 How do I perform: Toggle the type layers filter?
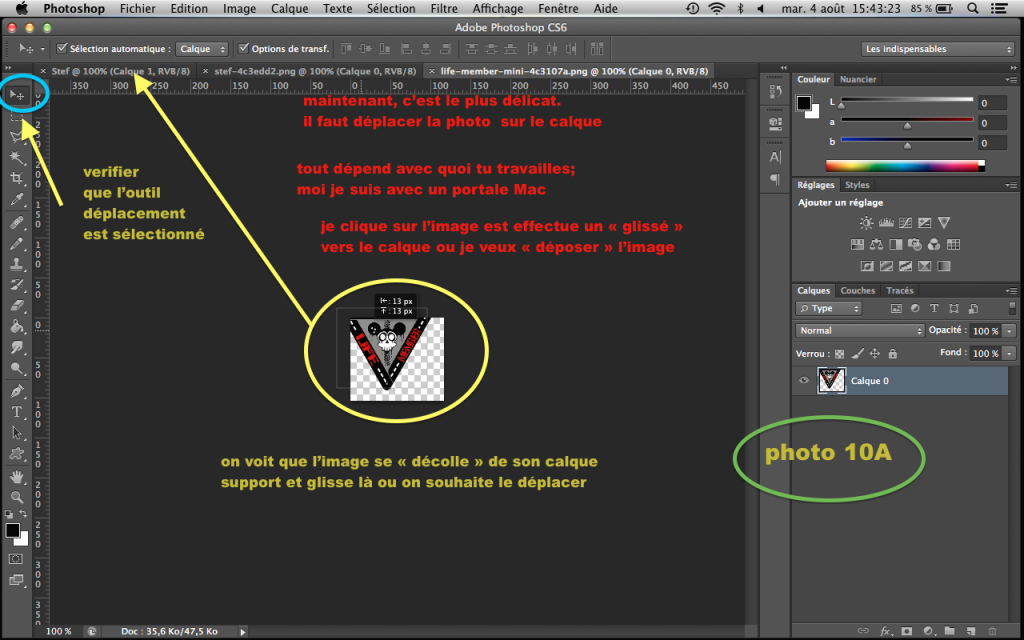[934, 308]
